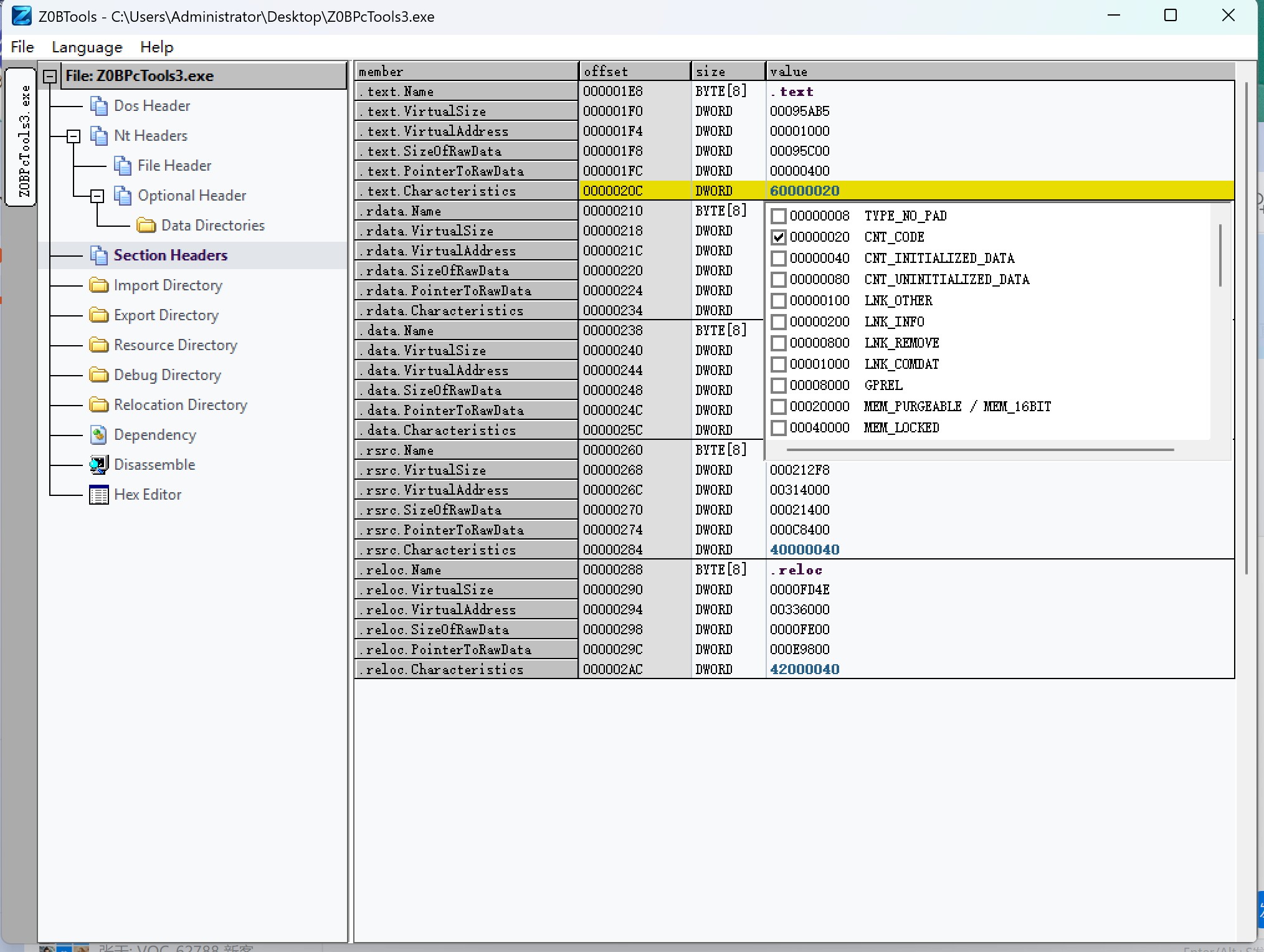
Task: Click the Import Directory folder icon
Action: pos(99,285)
